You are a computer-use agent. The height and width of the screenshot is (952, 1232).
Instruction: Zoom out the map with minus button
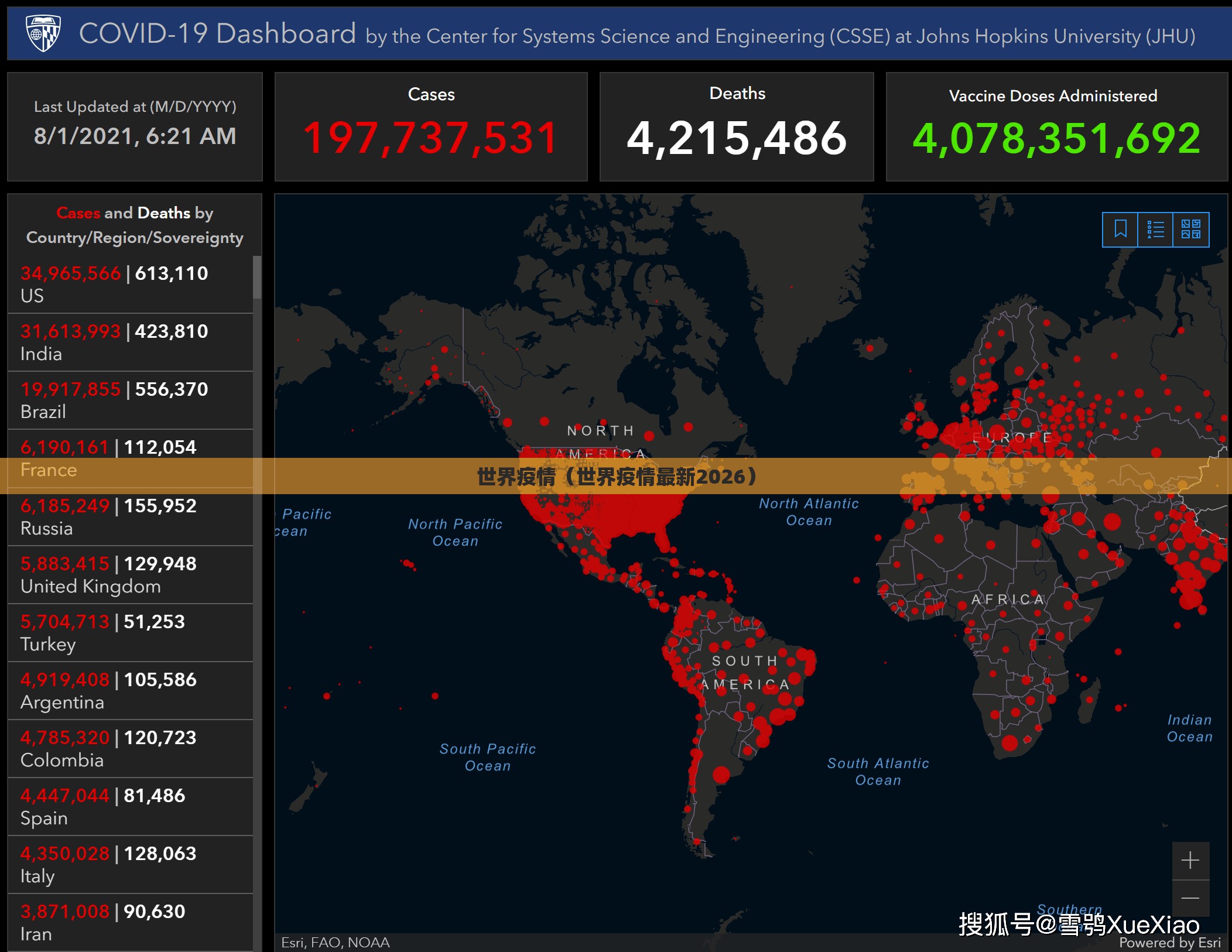click(1190, 898)
